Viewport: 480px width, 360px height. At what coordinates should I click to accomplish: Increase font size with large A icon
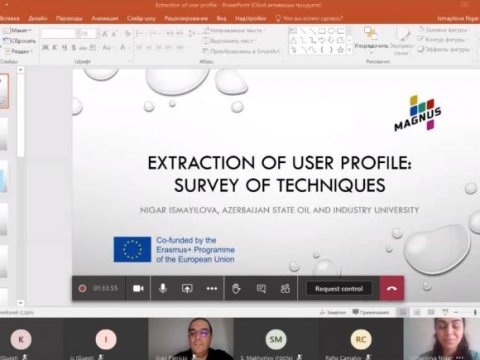pyautogui.click(x=105, y=34)
